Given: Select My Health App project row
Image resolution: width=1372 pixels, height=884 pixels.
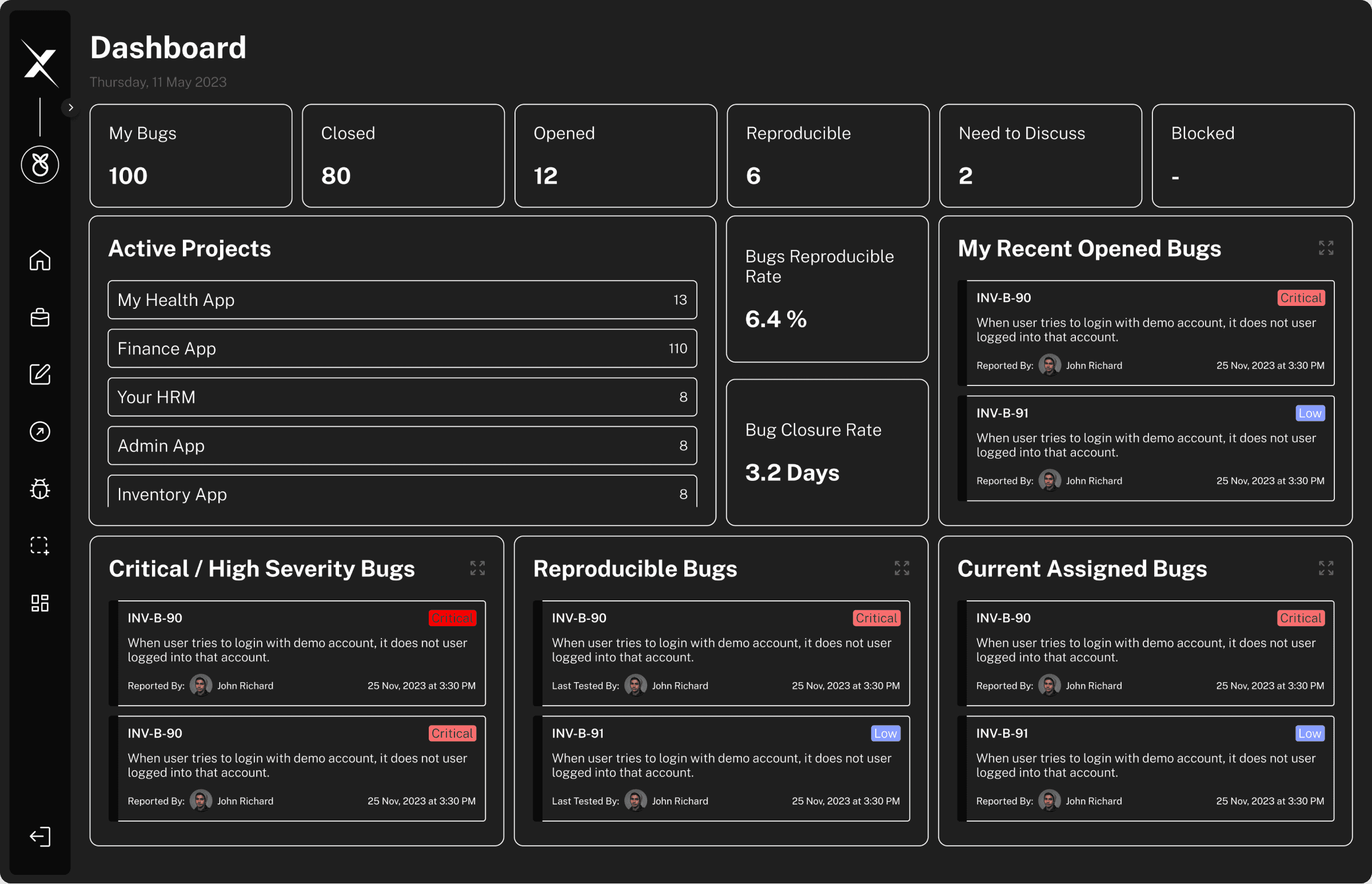Looking at the screenshot, I should pos(402,300).
